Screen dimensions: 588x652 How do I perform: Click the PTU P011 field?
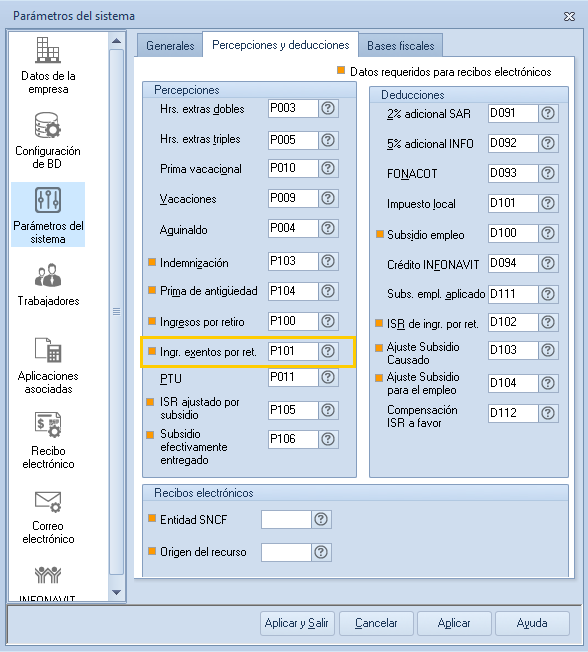pos(293,377)
